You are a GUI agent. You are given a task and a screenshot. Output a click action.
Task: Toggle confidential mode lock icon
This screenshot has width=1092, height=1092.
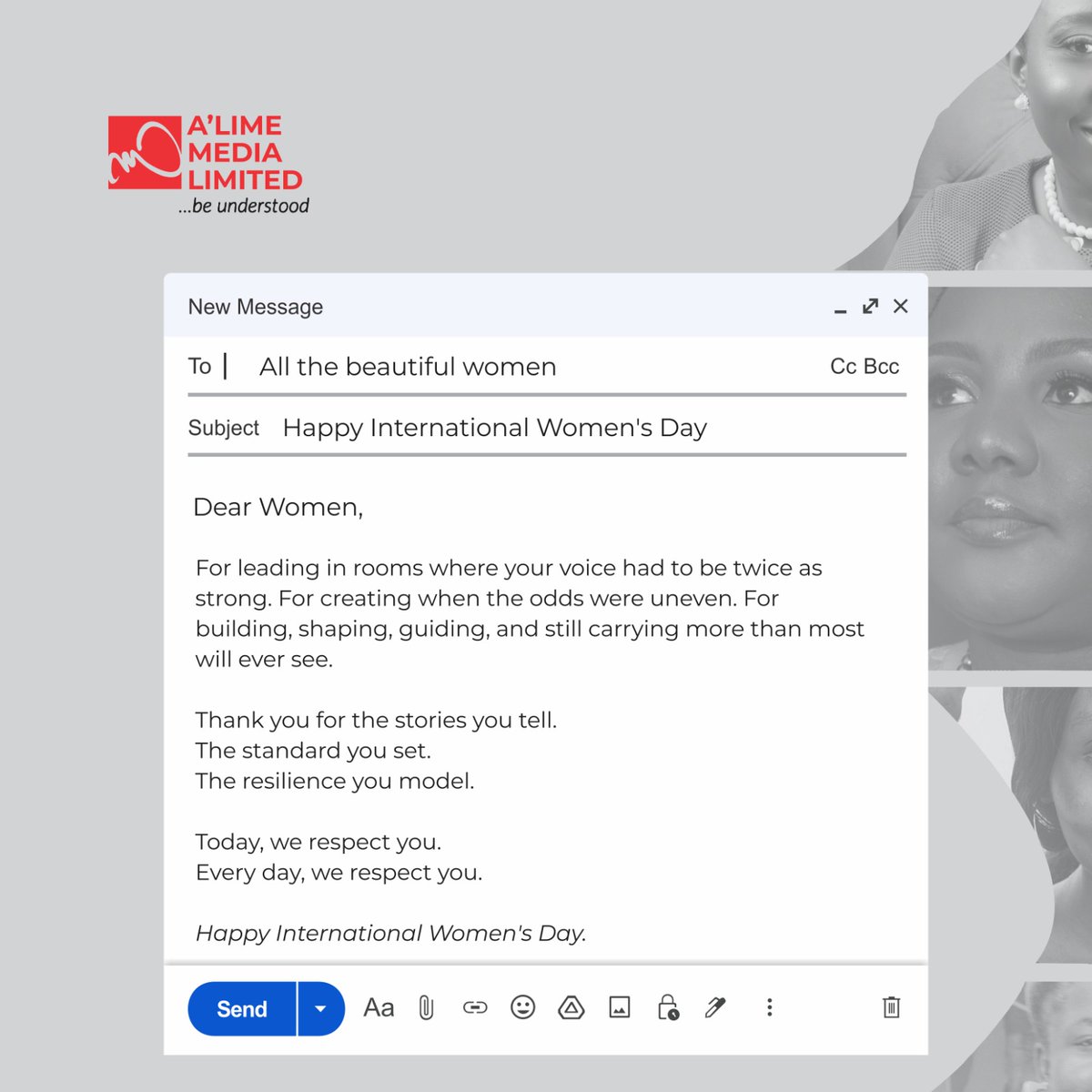(668, 1007)
